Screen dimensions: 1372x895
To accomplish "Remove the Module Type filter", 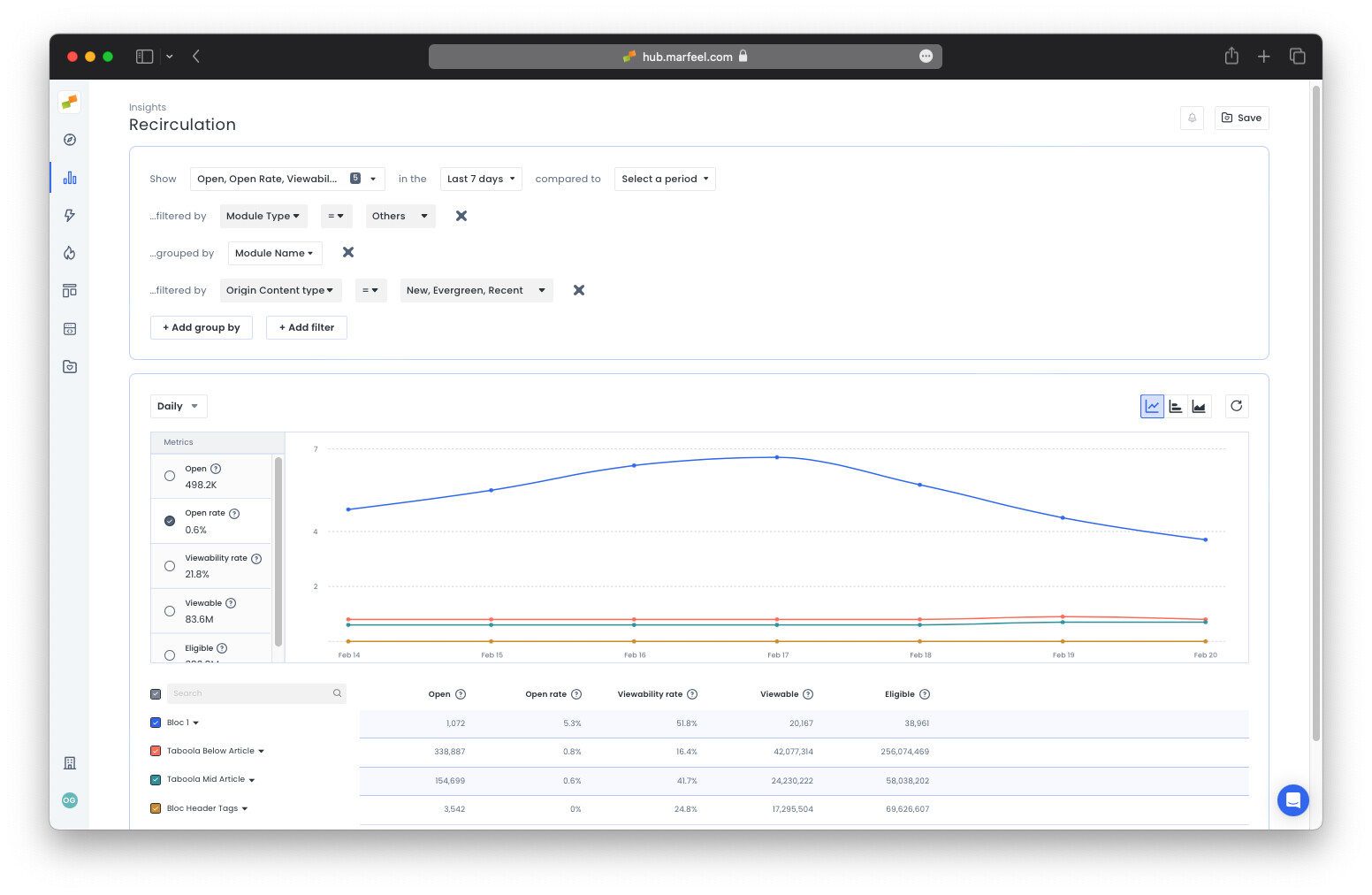I will point(461,216).
